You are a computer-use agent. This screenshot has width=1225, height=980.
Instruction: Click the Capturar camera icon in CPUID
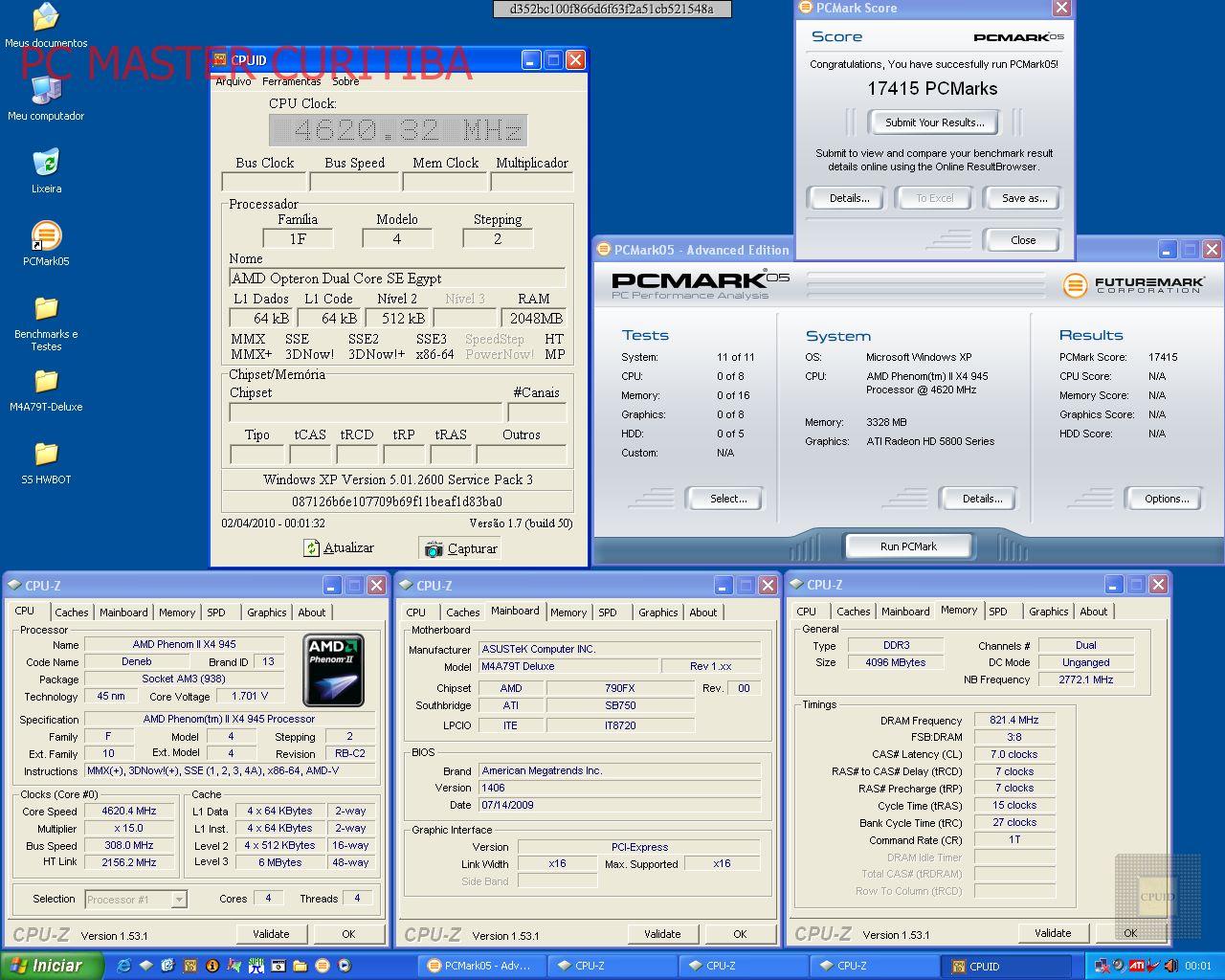[x=434, y=548]
